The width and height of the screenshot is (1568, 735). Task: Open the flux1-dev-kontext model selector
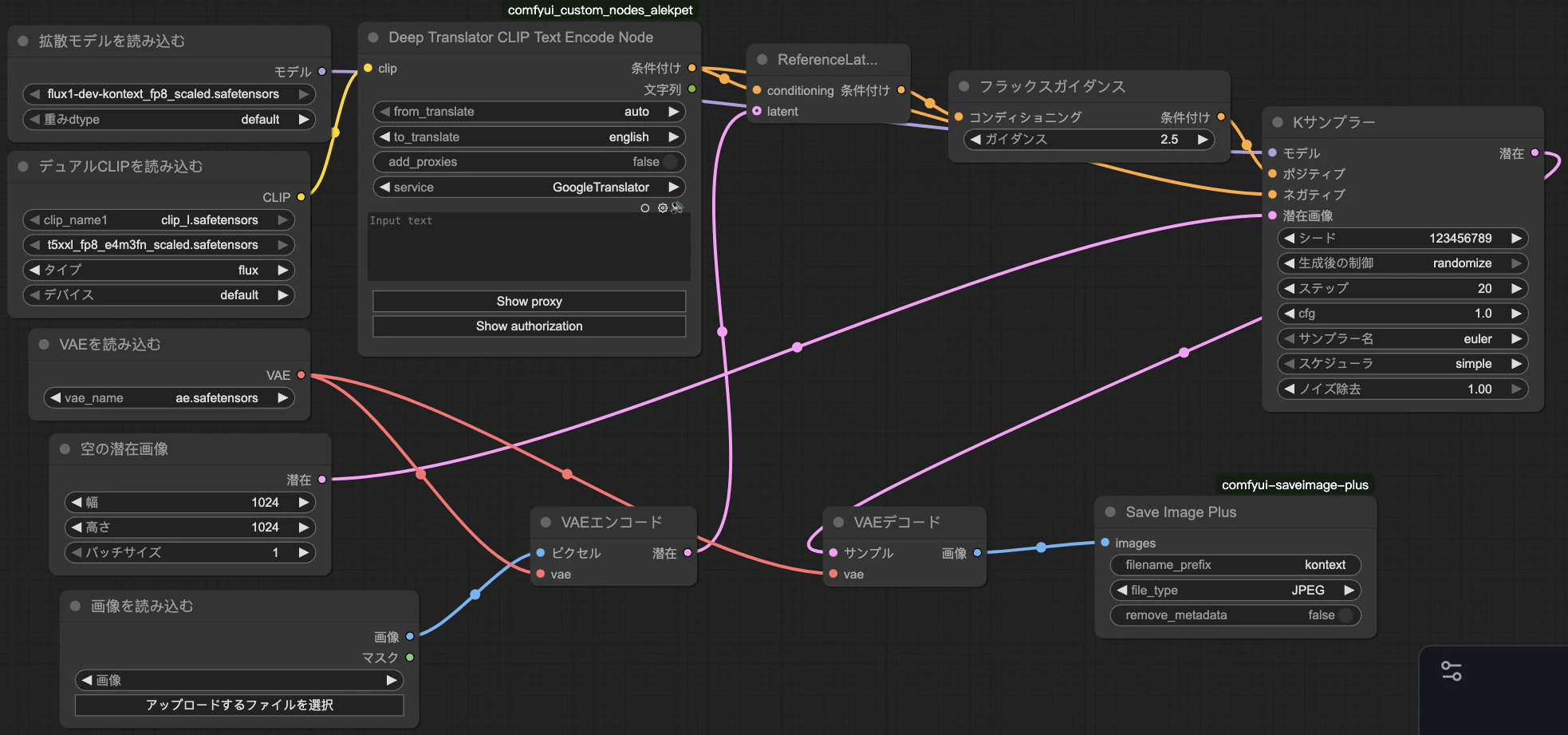click(x=169, y=94)
